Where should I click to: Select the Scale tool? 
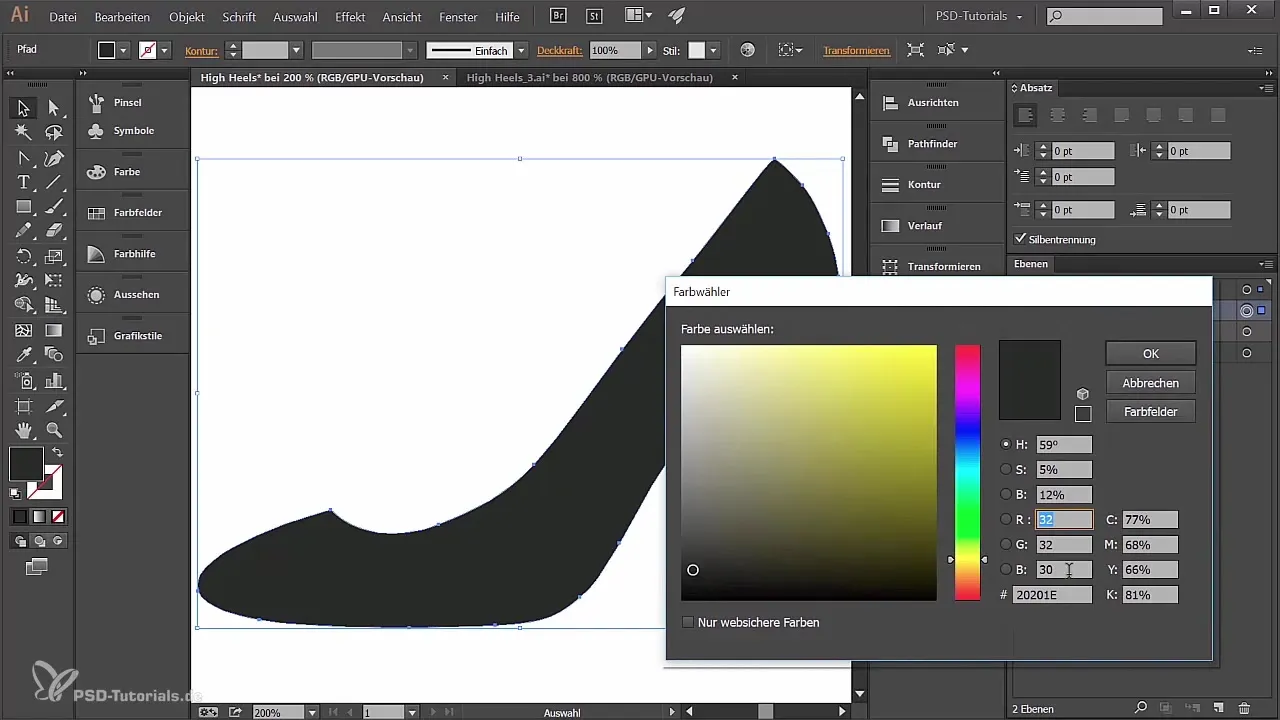pyautogui.click(x=54, y=257)
